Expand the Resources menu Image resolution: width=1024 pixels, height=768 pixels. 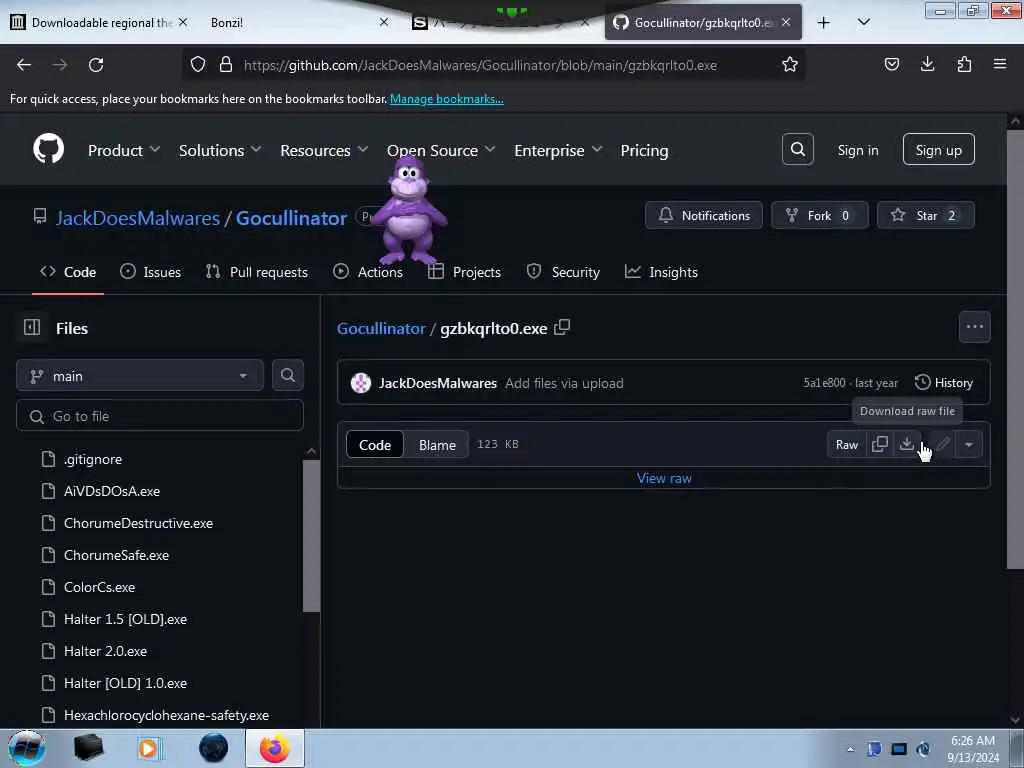pyautogui.click(x=324, y=150)
